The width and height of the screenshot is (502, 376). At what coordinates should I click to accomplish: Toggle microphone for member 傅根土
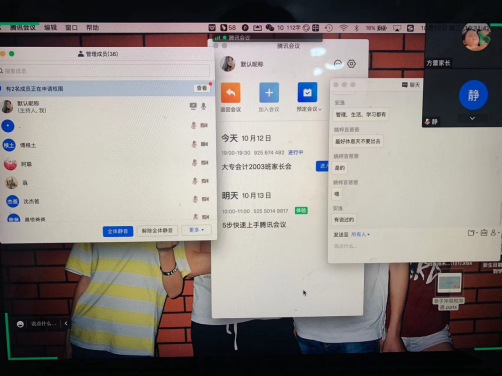[x=194, y=144]
